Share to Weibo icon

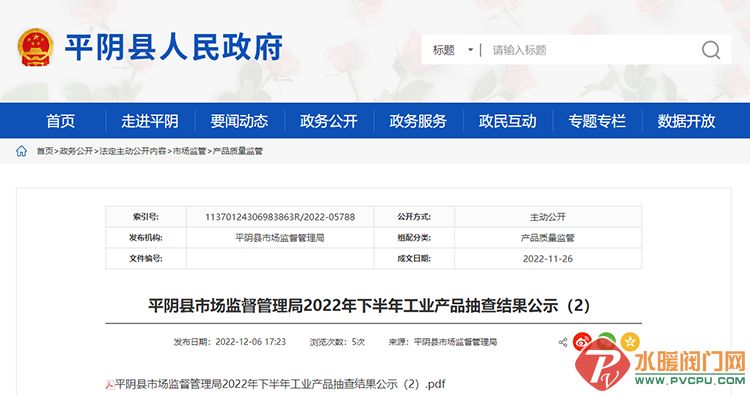tap(582, 341)
